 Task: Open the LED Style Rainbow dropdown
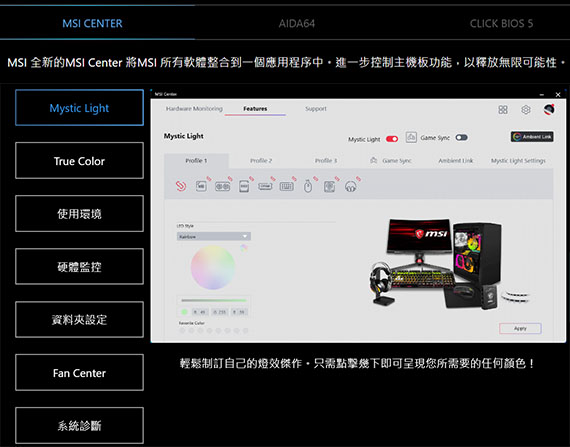click(x=214, y=237)
